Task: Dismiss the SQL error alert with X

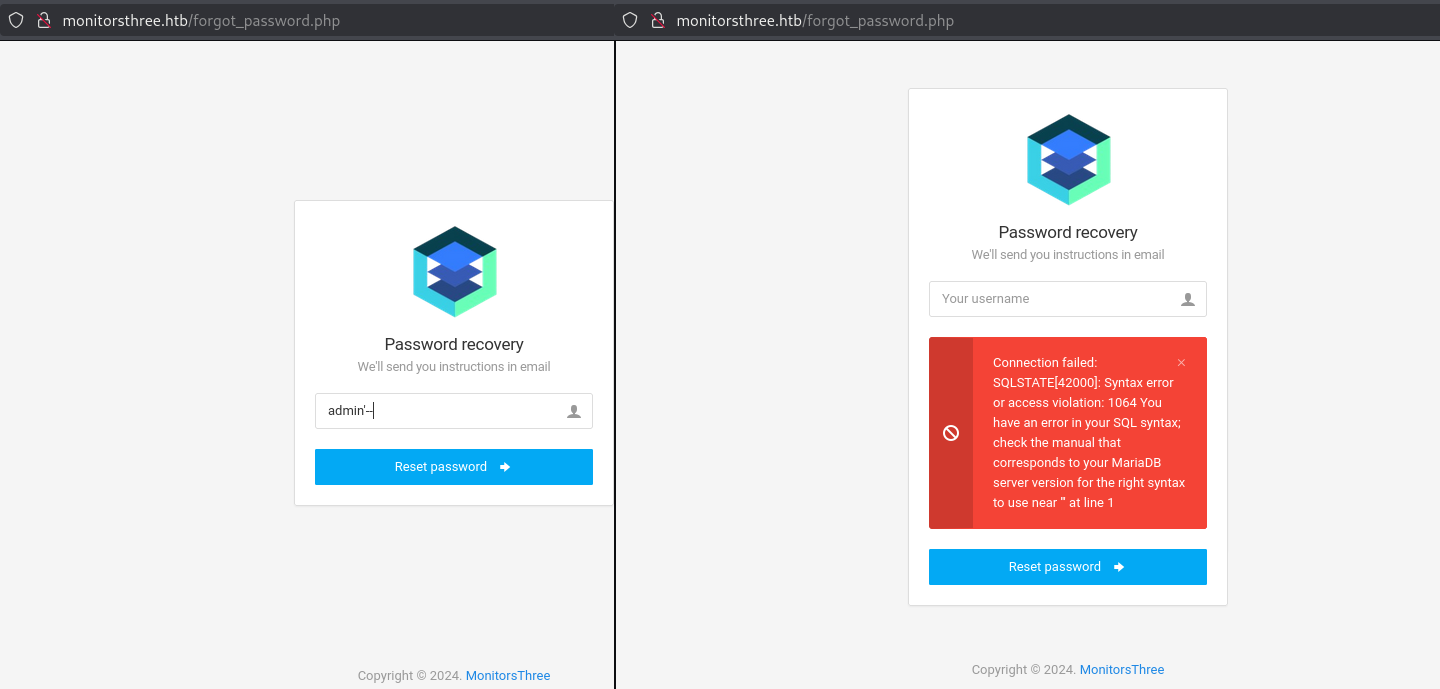Action: click(x=1181, y=363)
